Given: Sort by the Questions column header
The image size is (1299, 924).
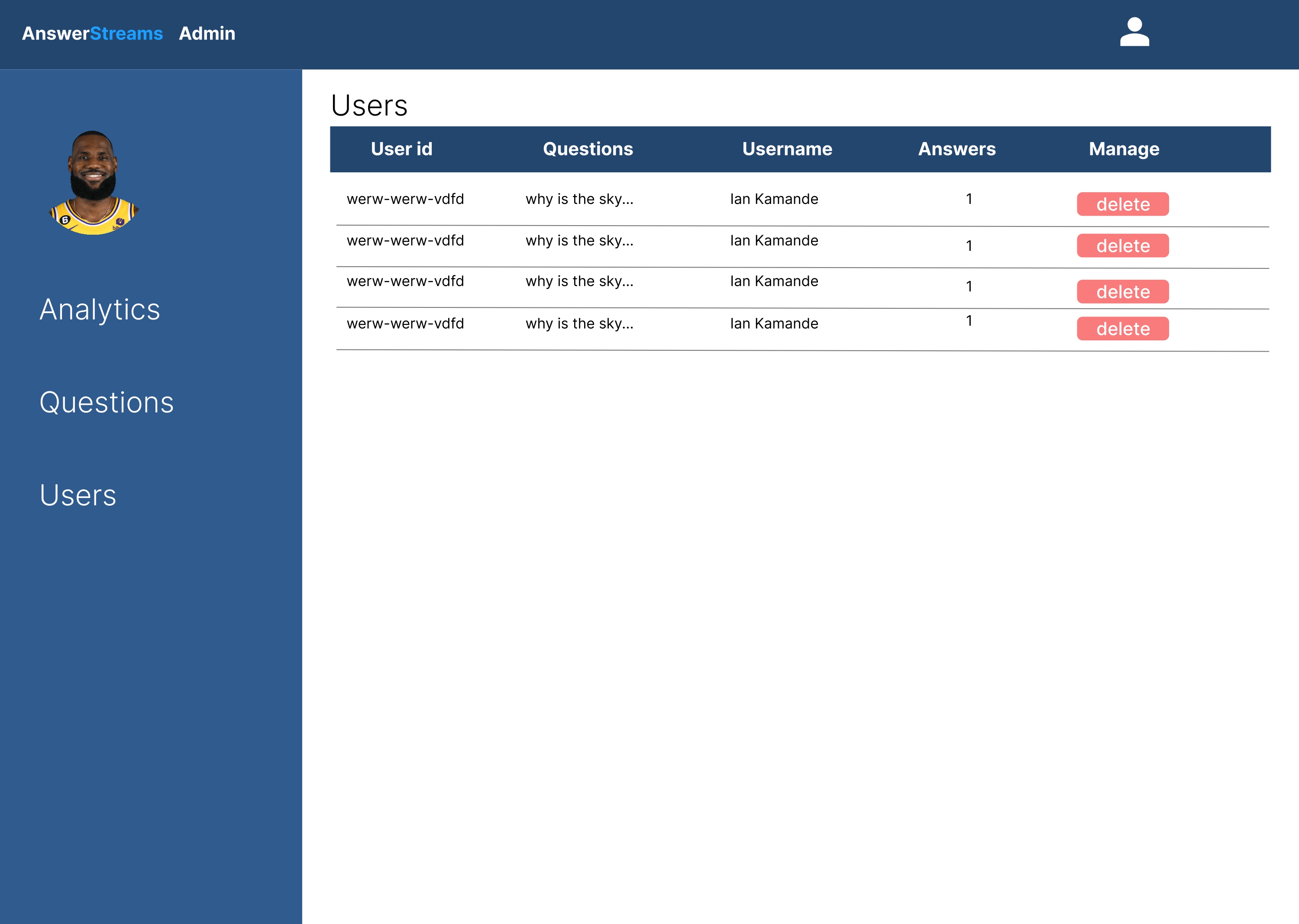Looking at the screenshot, I should pos(588,149).
